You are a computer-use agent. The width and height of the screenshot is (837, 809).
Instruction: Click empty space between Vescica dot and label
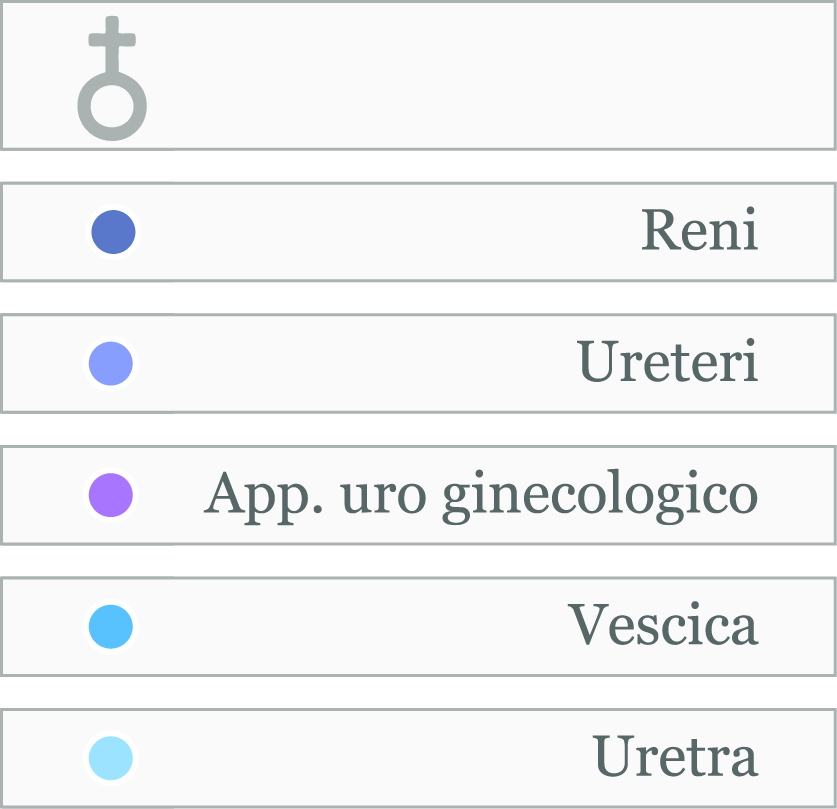tap(340, 627)
